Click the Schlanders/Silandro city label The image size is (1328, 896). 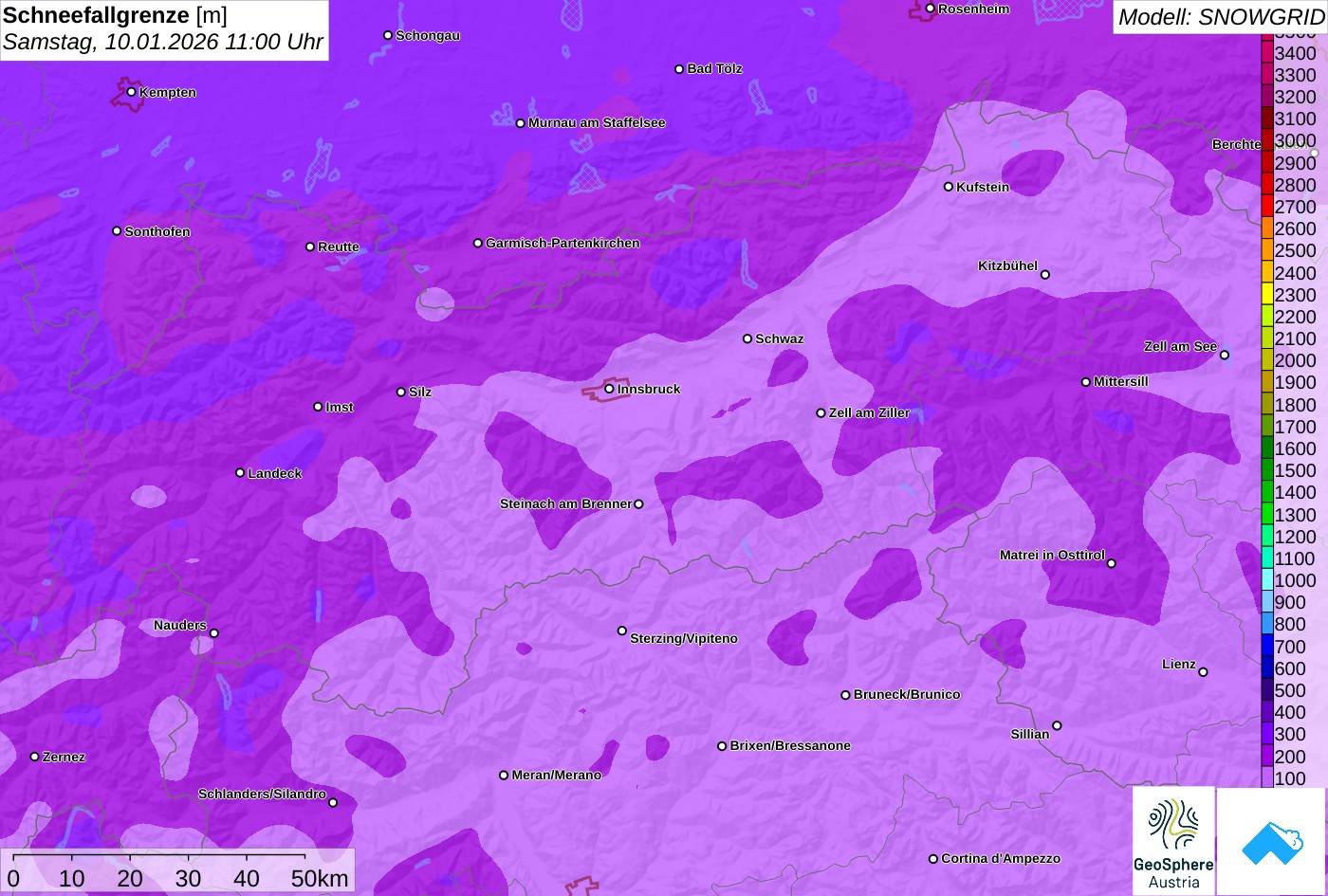point(262,794)
